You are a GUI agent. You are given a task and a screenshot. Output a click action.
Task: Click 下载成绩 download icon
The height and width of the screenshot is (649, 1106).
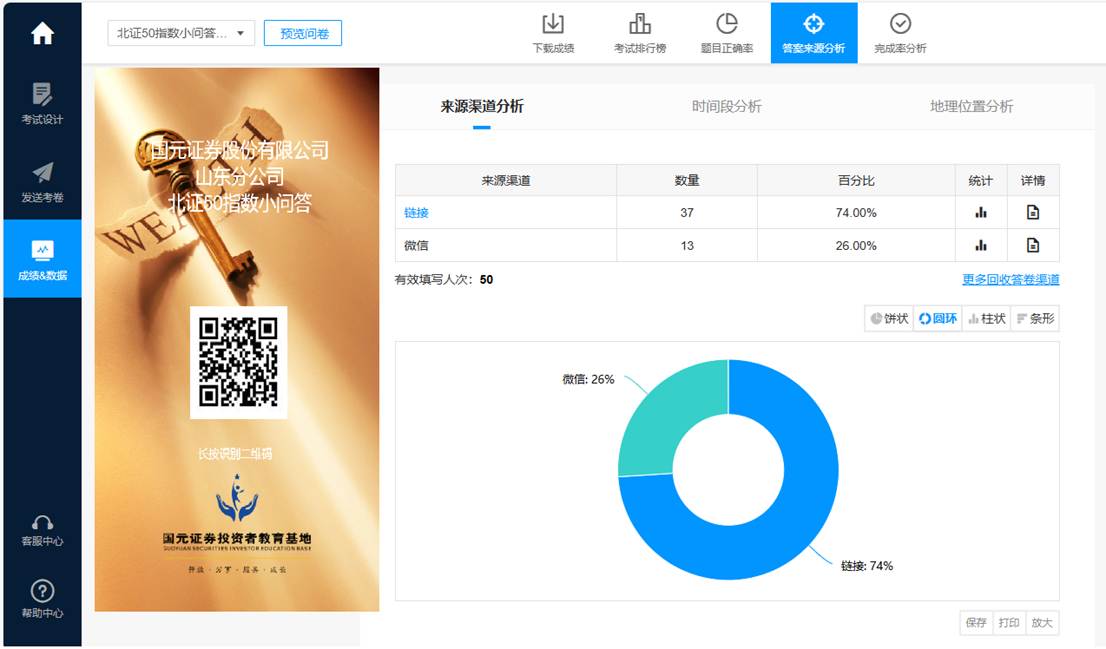(553, 33)
